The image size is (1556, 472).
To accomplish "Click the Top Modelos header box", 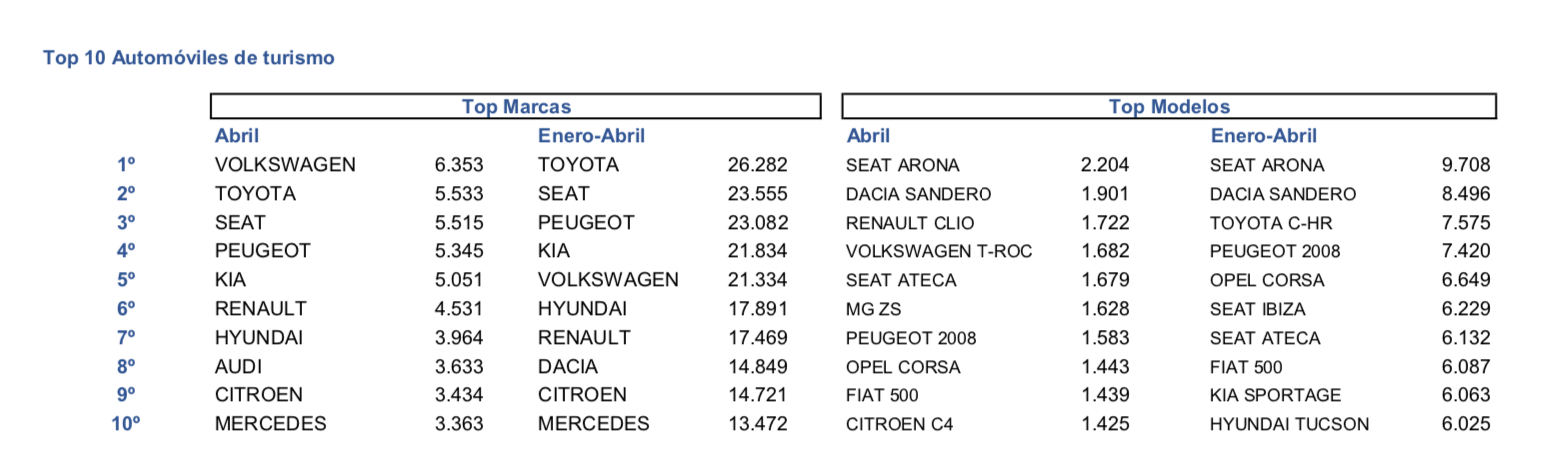I will coord(1169,106).
